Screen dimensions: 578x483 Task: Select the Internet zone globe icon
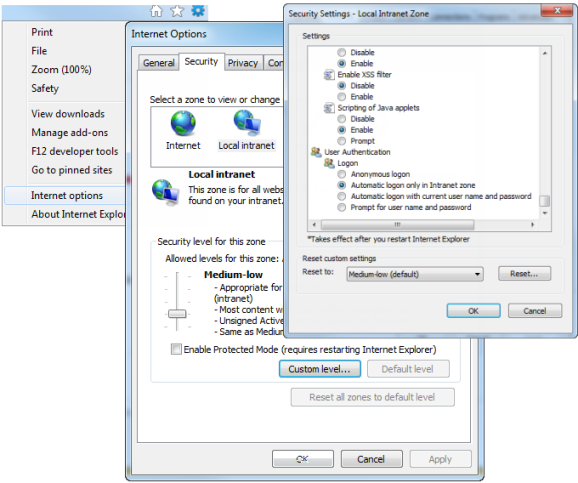point(183,124)
